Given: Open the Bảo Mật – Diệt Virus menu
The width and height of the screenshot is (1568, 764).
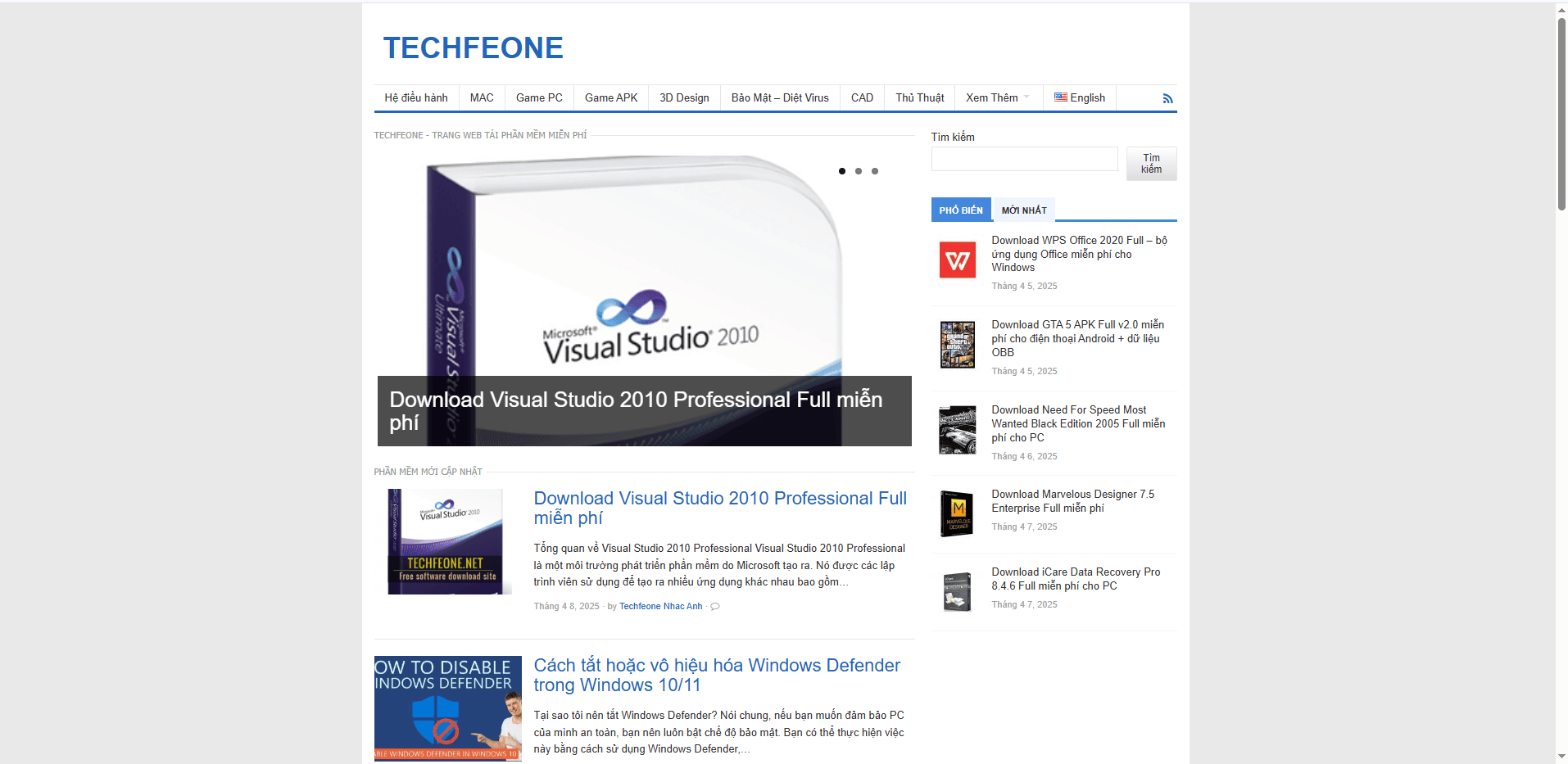Looking at the screenshot, I should [779, 98].
